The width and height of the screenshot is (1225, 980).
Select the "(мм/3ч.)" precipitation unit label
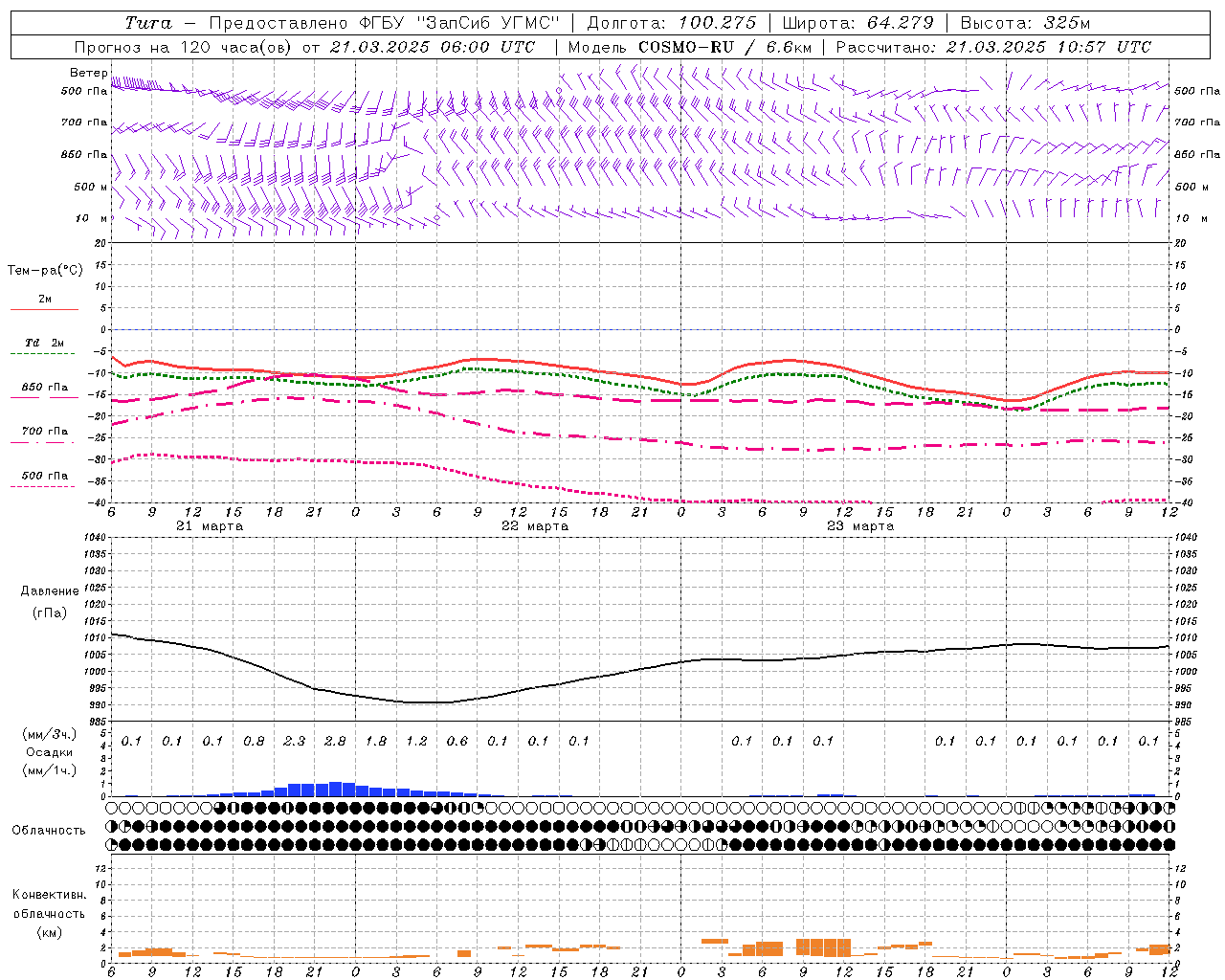(50, 734)
